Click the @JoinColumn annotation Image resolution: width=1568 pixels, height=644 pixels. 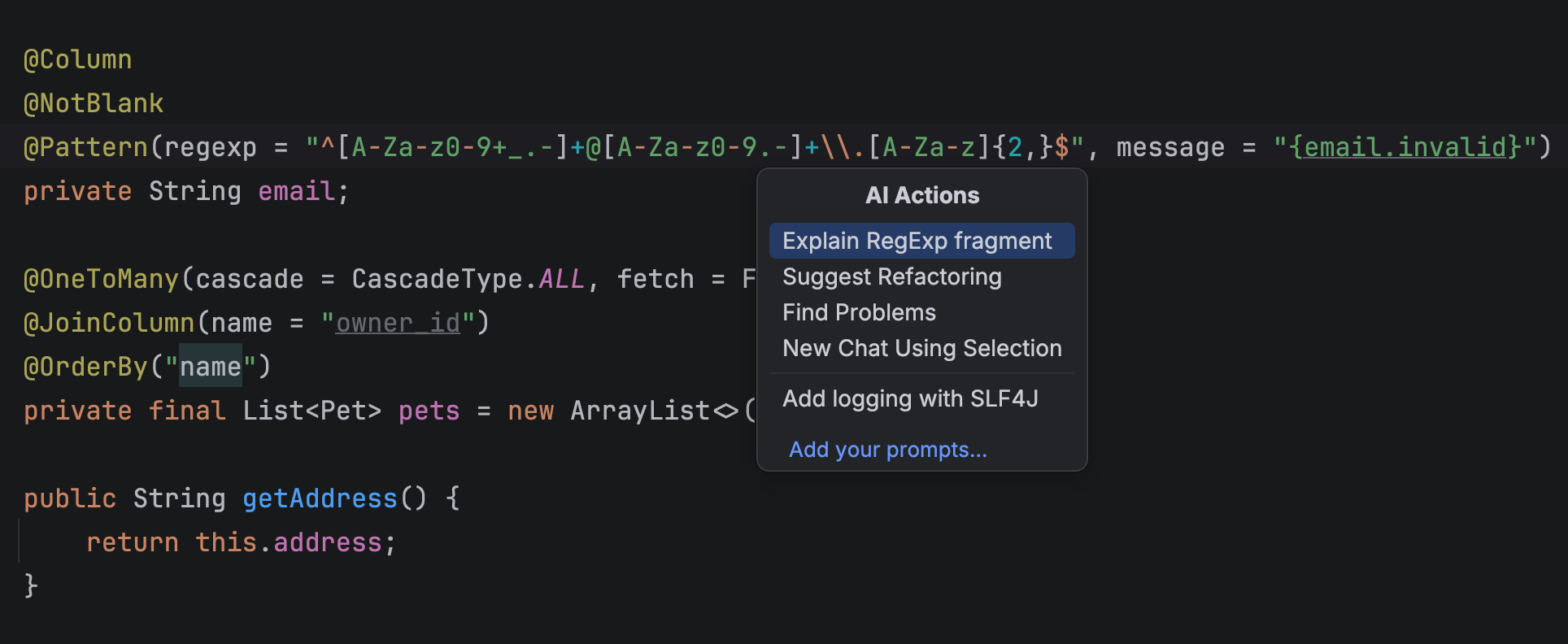(109, 323)
